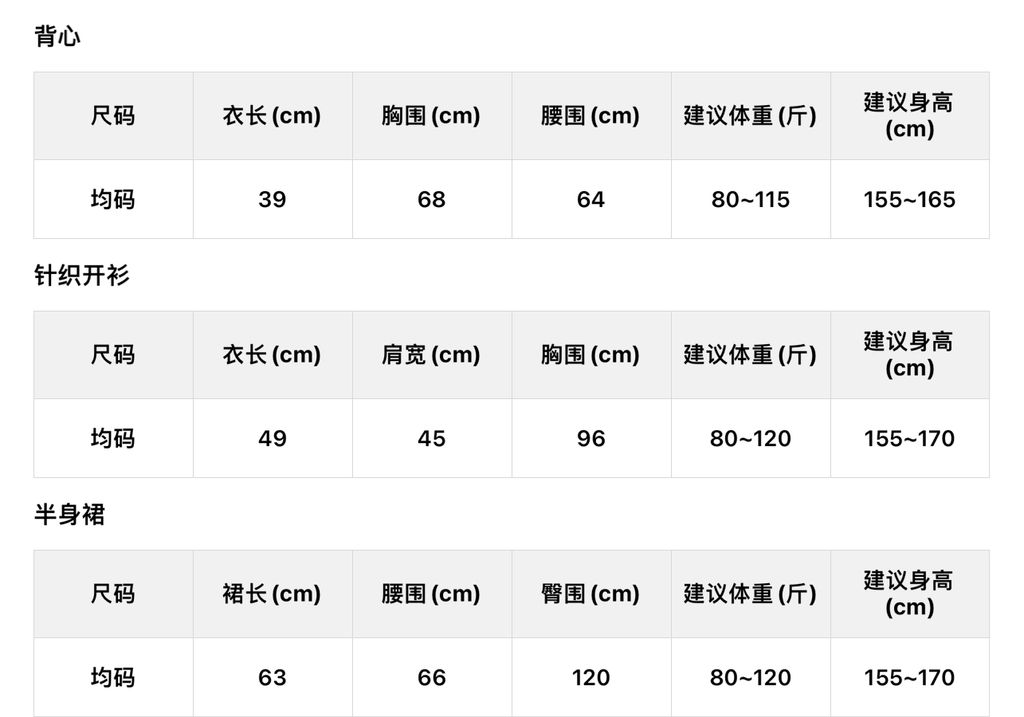Screen dimensions: 1024x717
Task: Click the 裙长 value 63 cell
Action: tap(272, 678)
